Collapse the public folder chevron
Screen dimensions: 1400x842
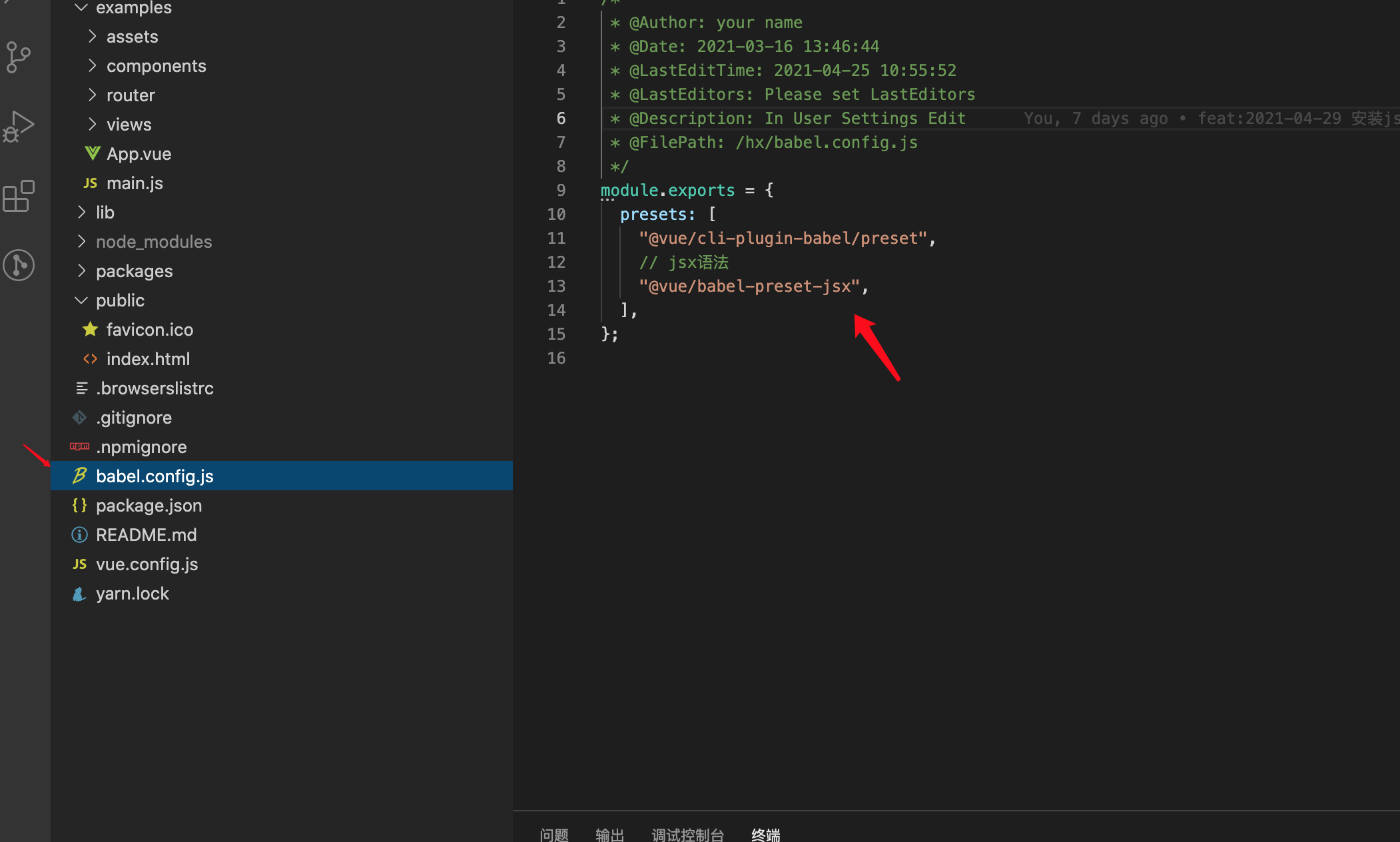(81, 300)
